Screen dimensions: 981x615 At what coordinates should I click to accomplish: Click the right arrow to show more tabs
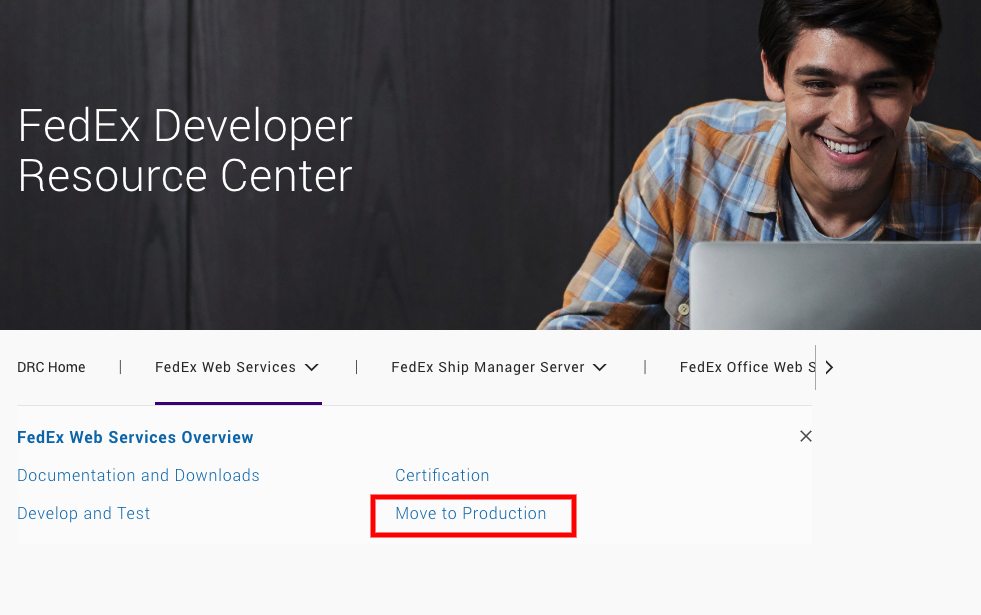click(x=829, y=367)
